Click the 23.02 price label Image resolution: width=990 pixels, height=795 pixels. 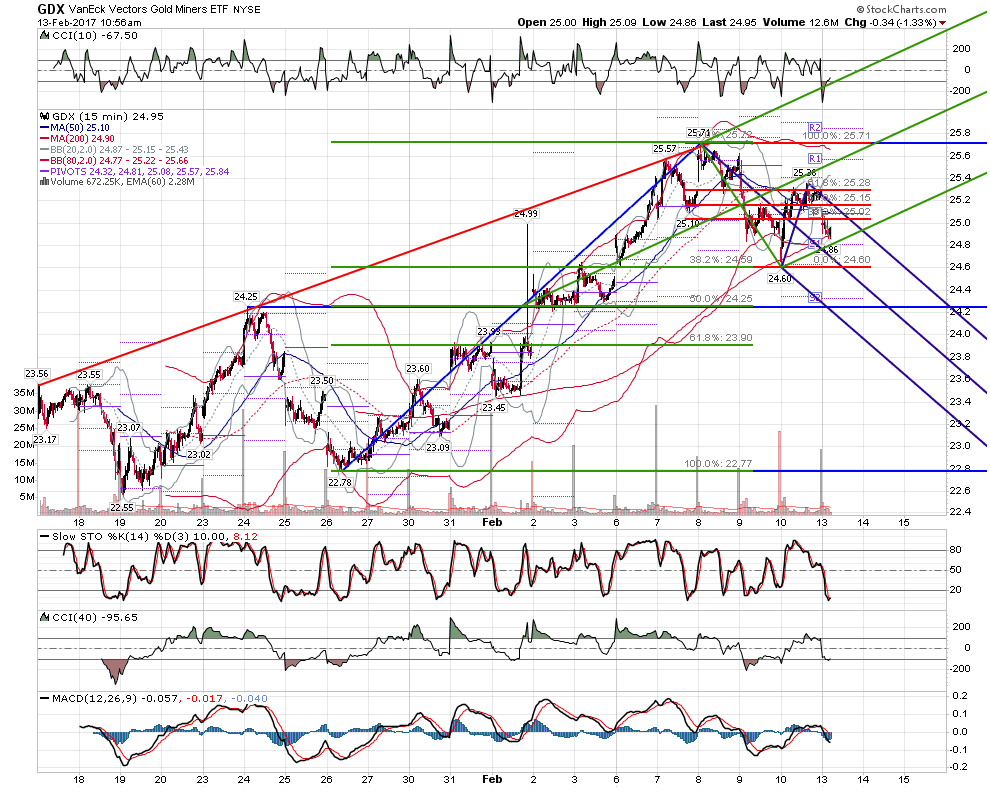pos(199,454)
